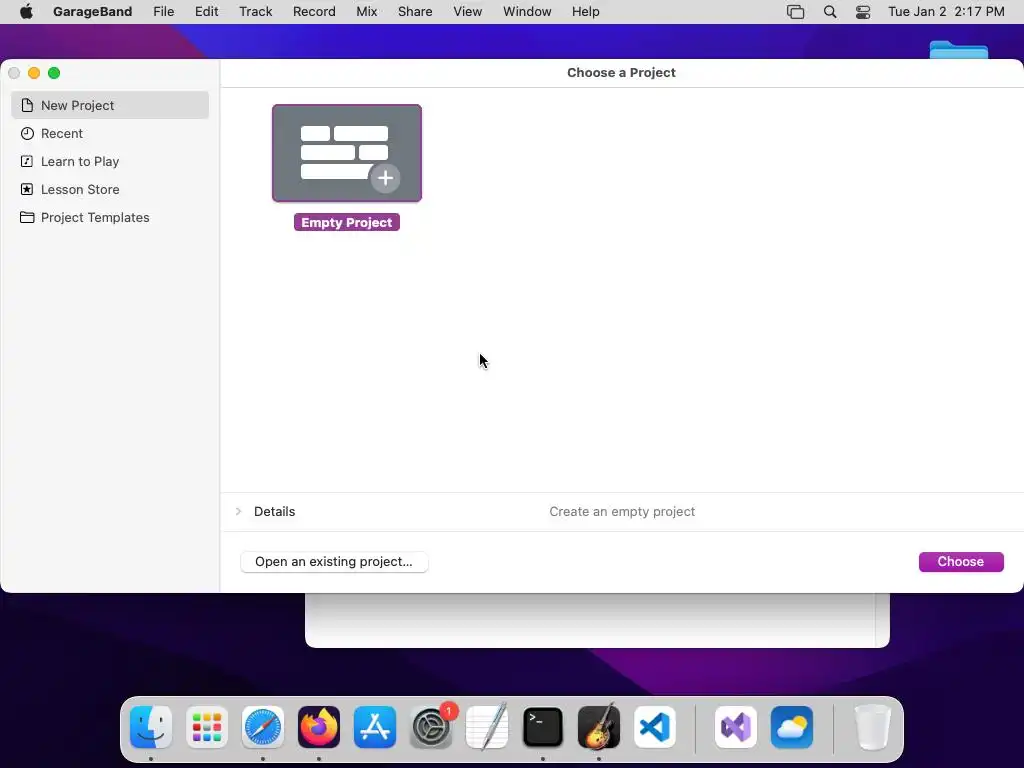Screen dimensions: 1024x768
Task: Open the Share menu
Action: tap(415, 12)
